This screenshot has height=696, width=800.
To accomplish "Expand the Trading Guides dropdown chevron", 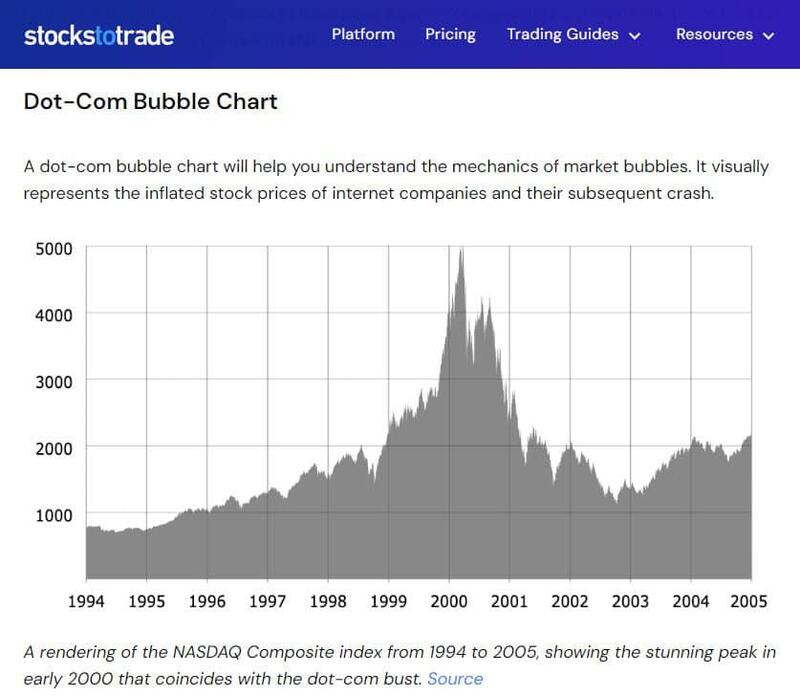I will pos(634,35).
